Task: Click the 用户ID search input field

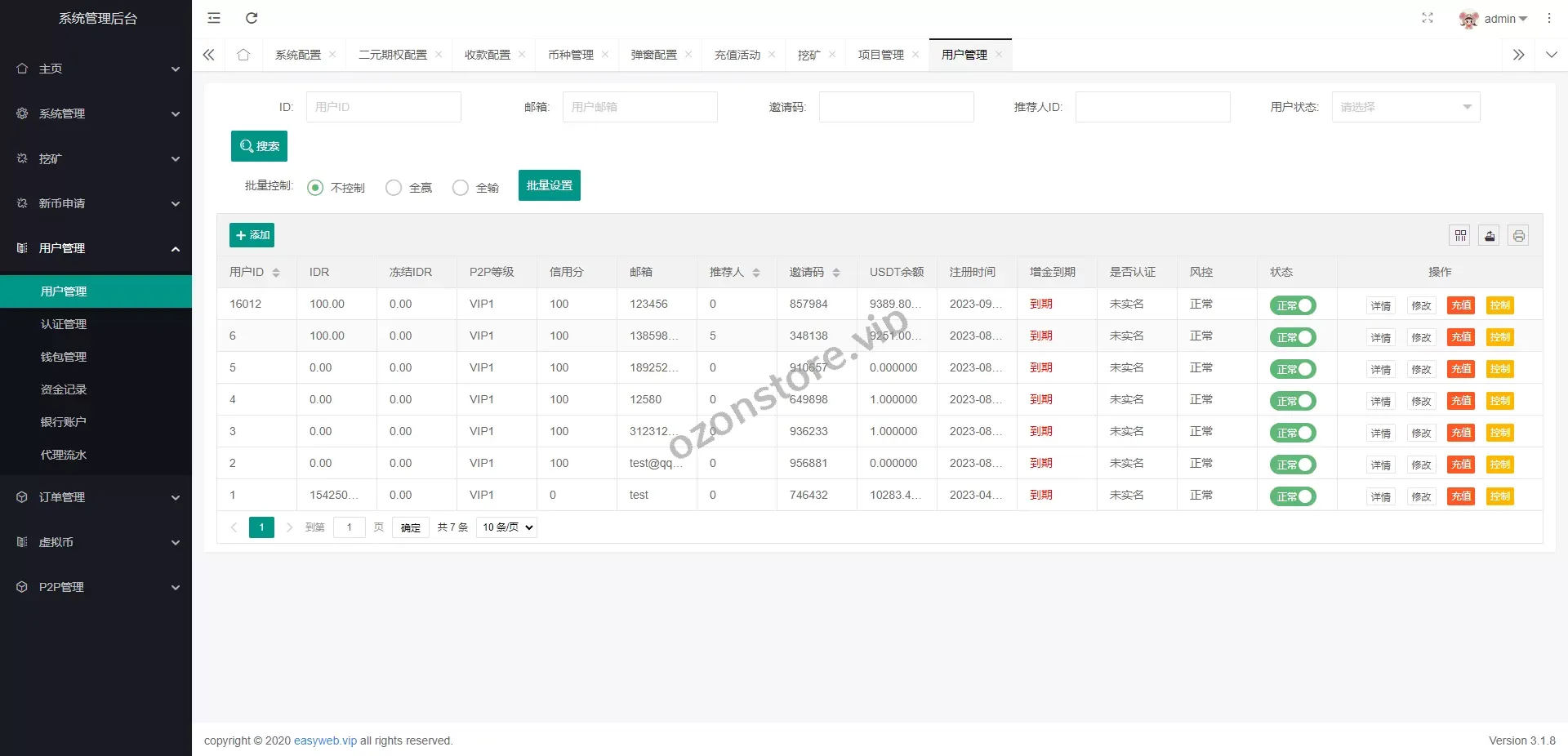Action: 383,107
